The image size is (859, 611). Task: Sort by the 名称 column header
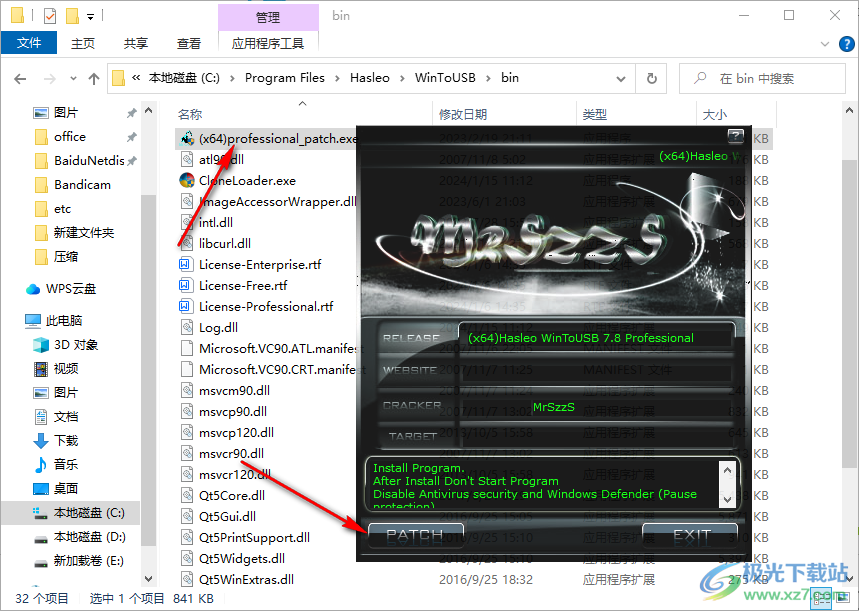(190, 115)
